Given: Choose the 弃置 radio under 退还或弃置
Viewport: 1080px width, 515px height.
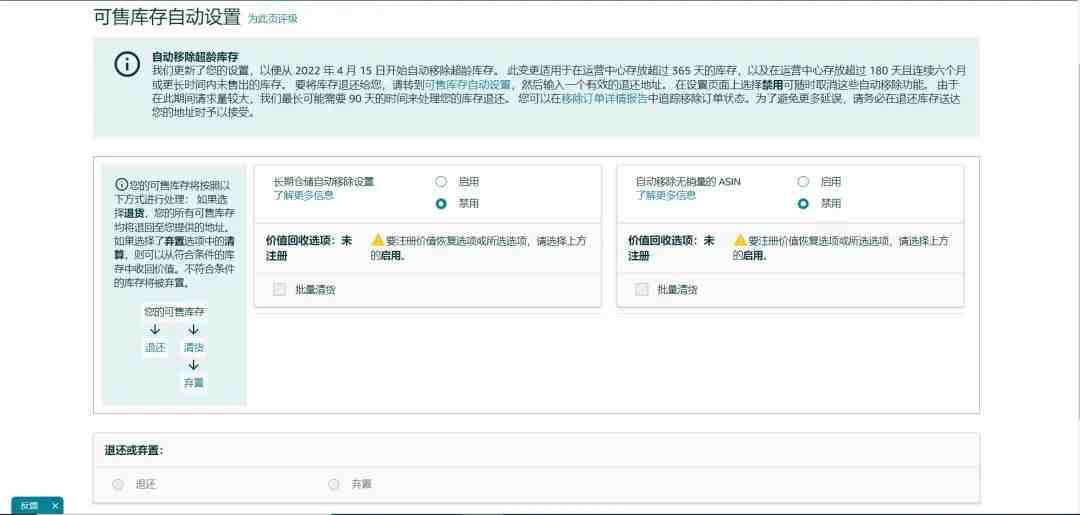Looking at the screenshot, I should click(334, 485).
